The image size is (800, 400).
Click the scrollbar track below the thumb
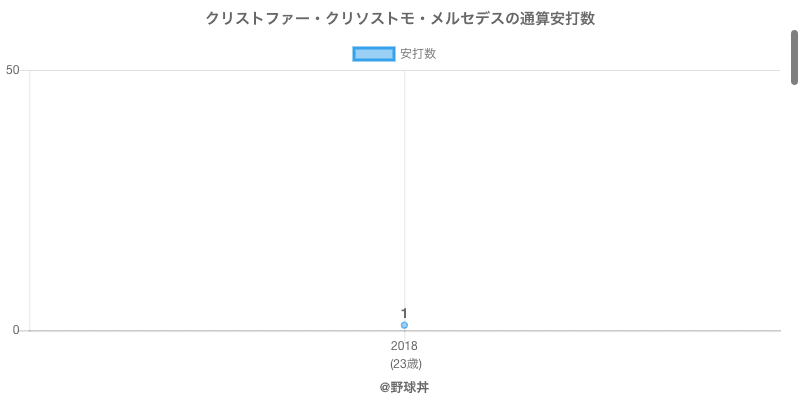(x=795, y=250)
